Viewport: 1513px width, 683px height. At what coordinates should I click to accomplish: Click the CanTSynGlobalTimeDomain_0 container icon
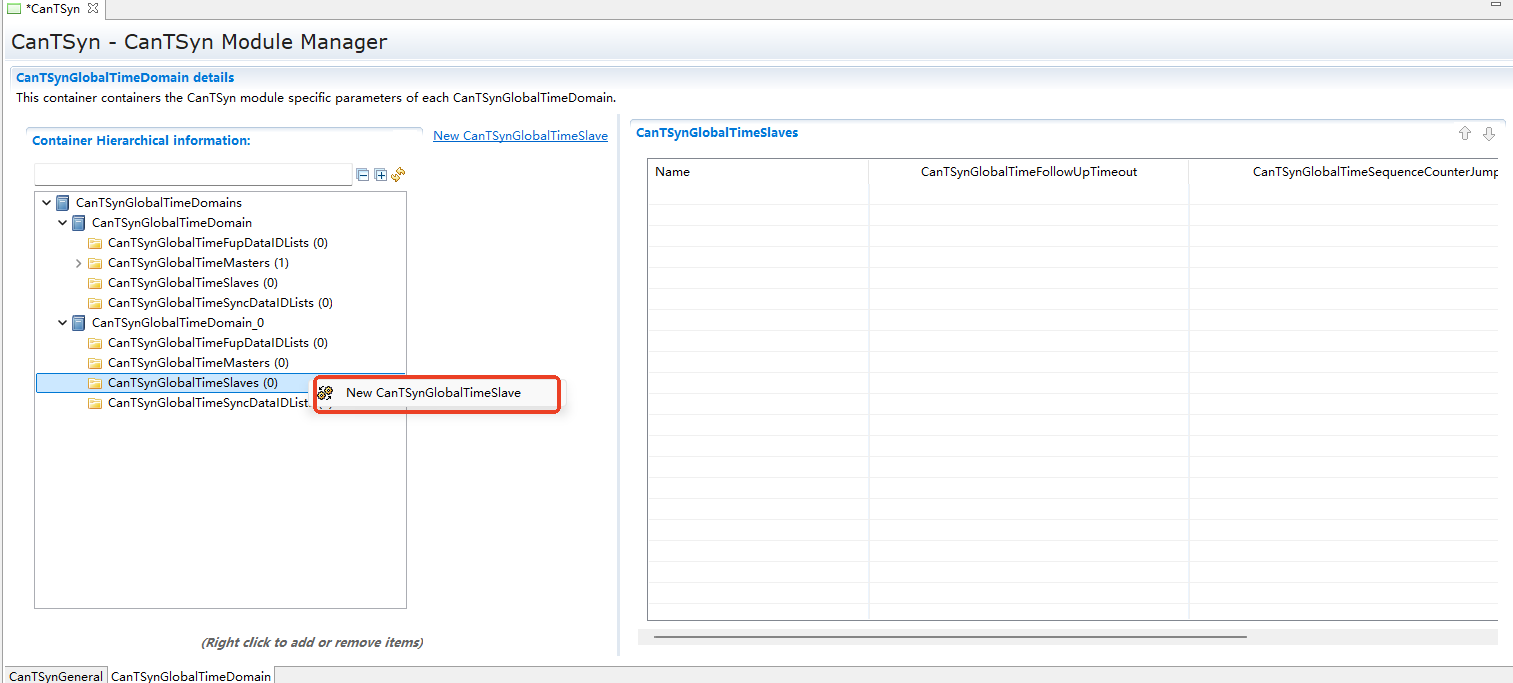pos(79,323)
